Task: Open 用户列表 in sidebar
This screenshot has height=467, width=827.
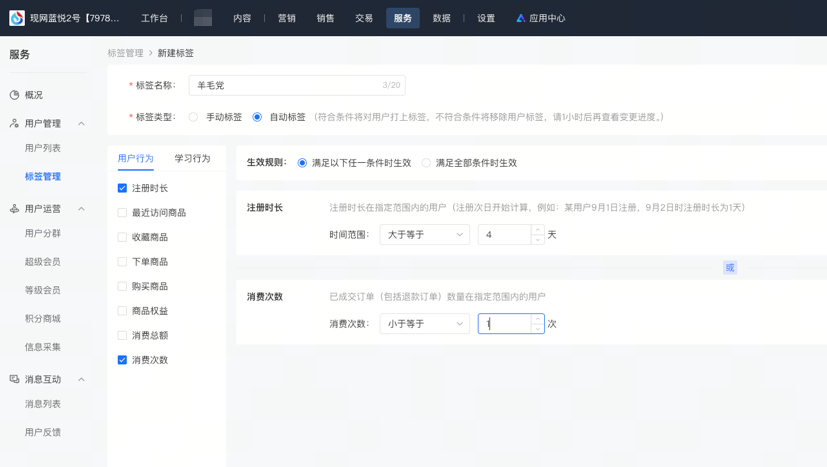Action: pos(43,148)
